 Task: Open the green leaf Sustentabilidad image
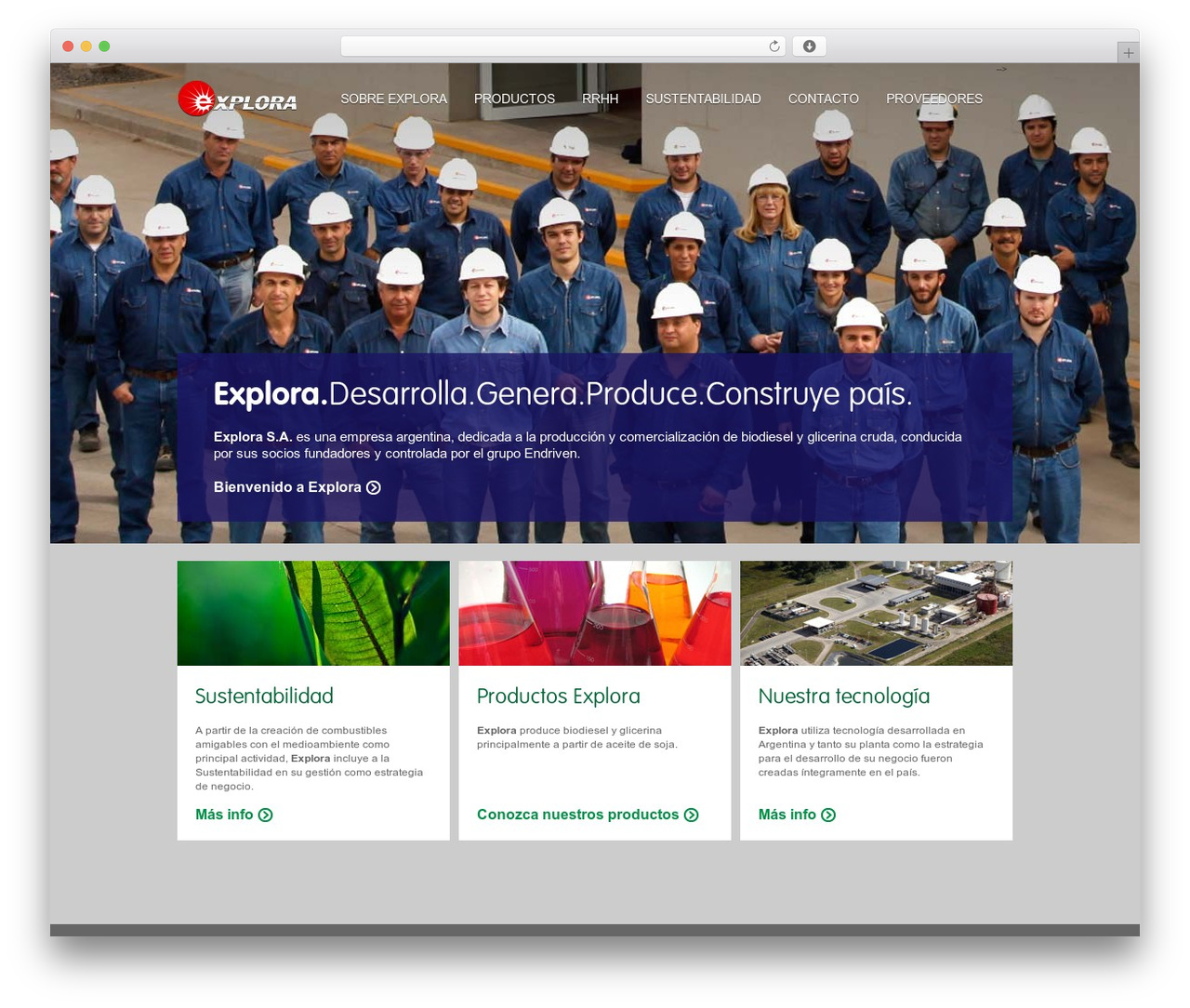coord(313,613)
